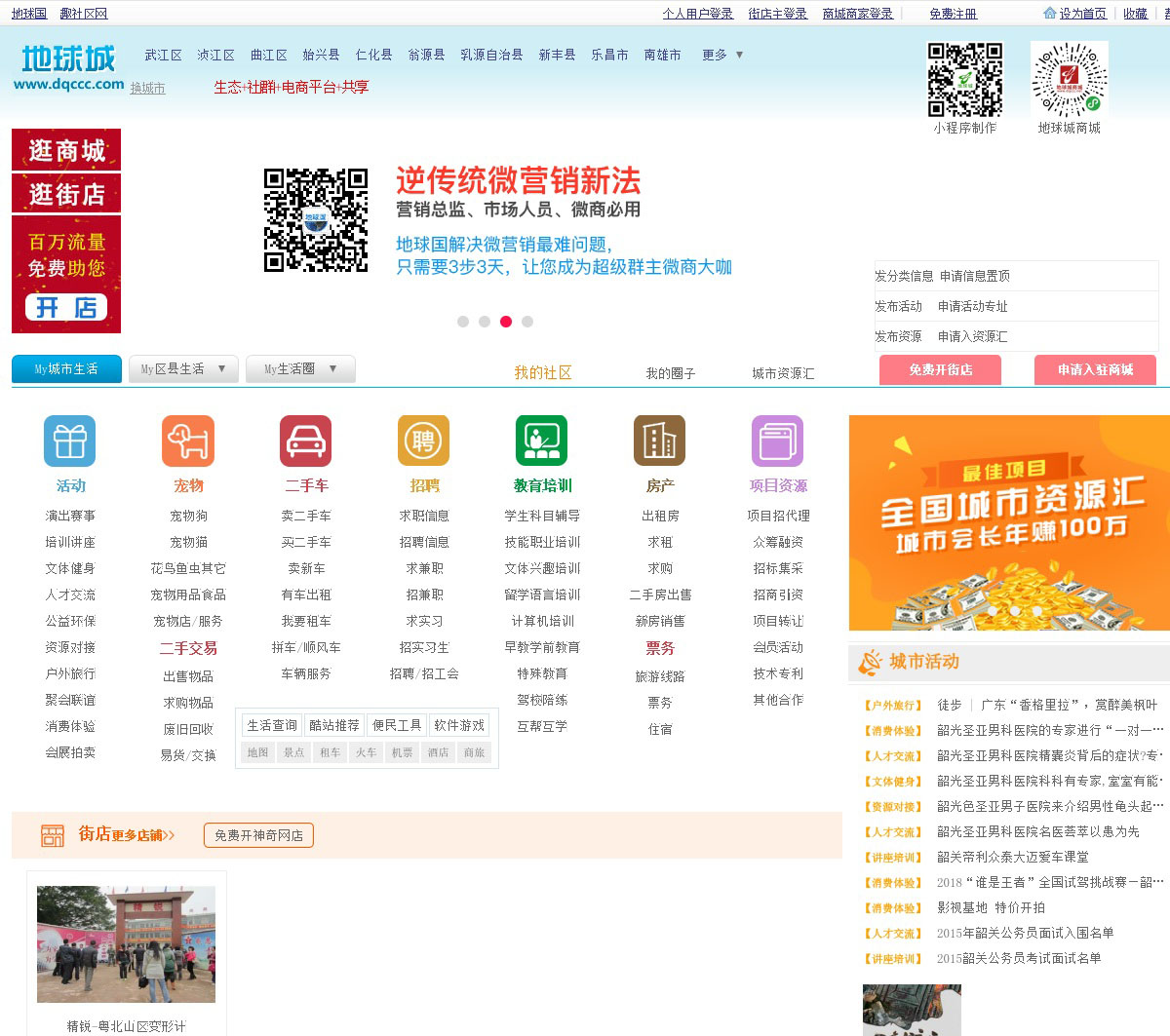Click the 地球城 site logo

[68, 67]
